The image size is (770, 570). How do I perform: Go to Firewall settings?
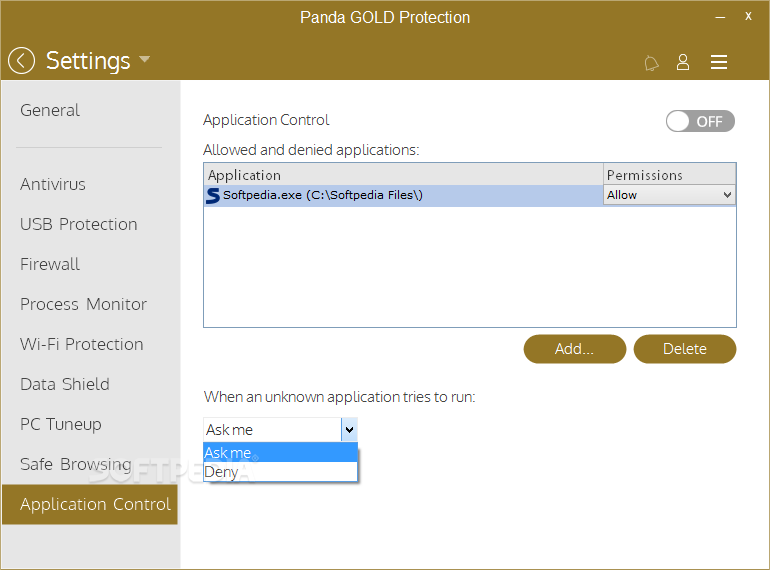pos(50,264)
